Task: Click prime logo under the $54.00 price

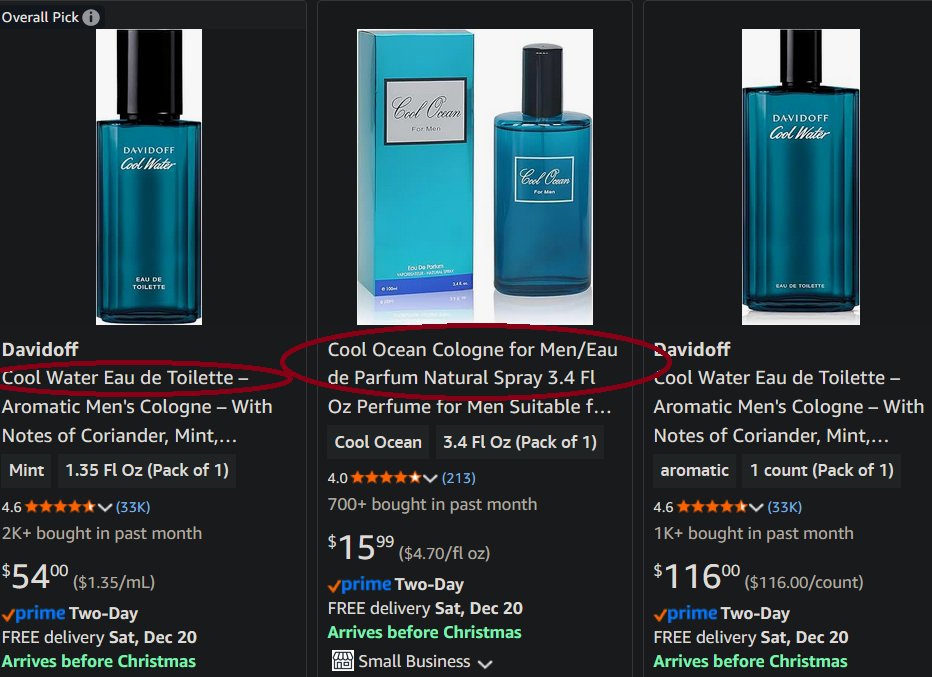Action: pyautogui.click(x=34, y=613)
